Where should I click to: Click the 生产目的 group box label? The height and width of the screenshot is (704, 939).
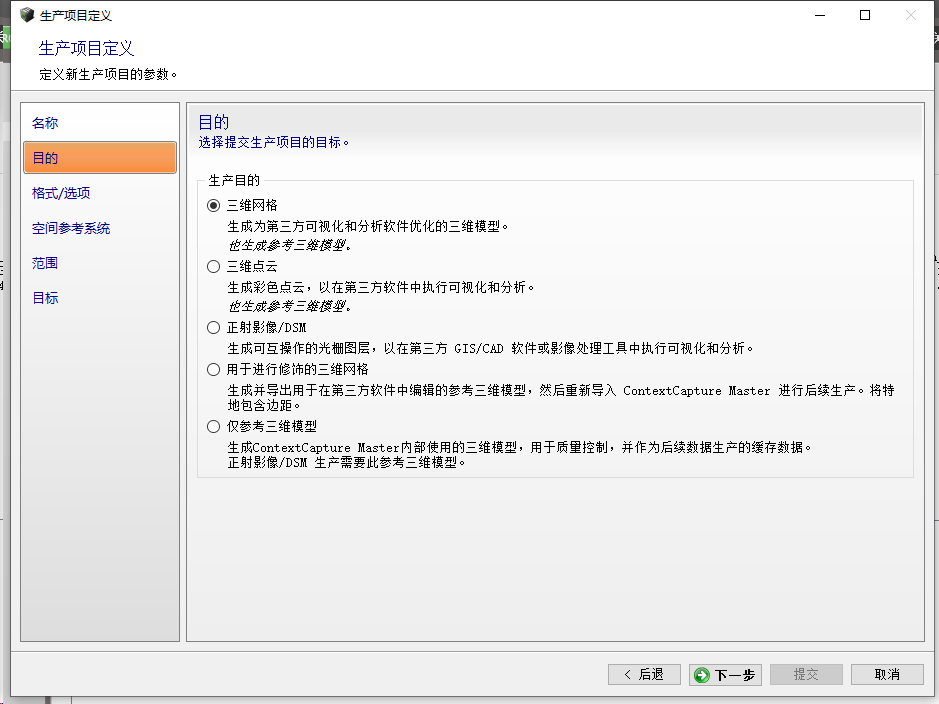click(x=234, y=180)
